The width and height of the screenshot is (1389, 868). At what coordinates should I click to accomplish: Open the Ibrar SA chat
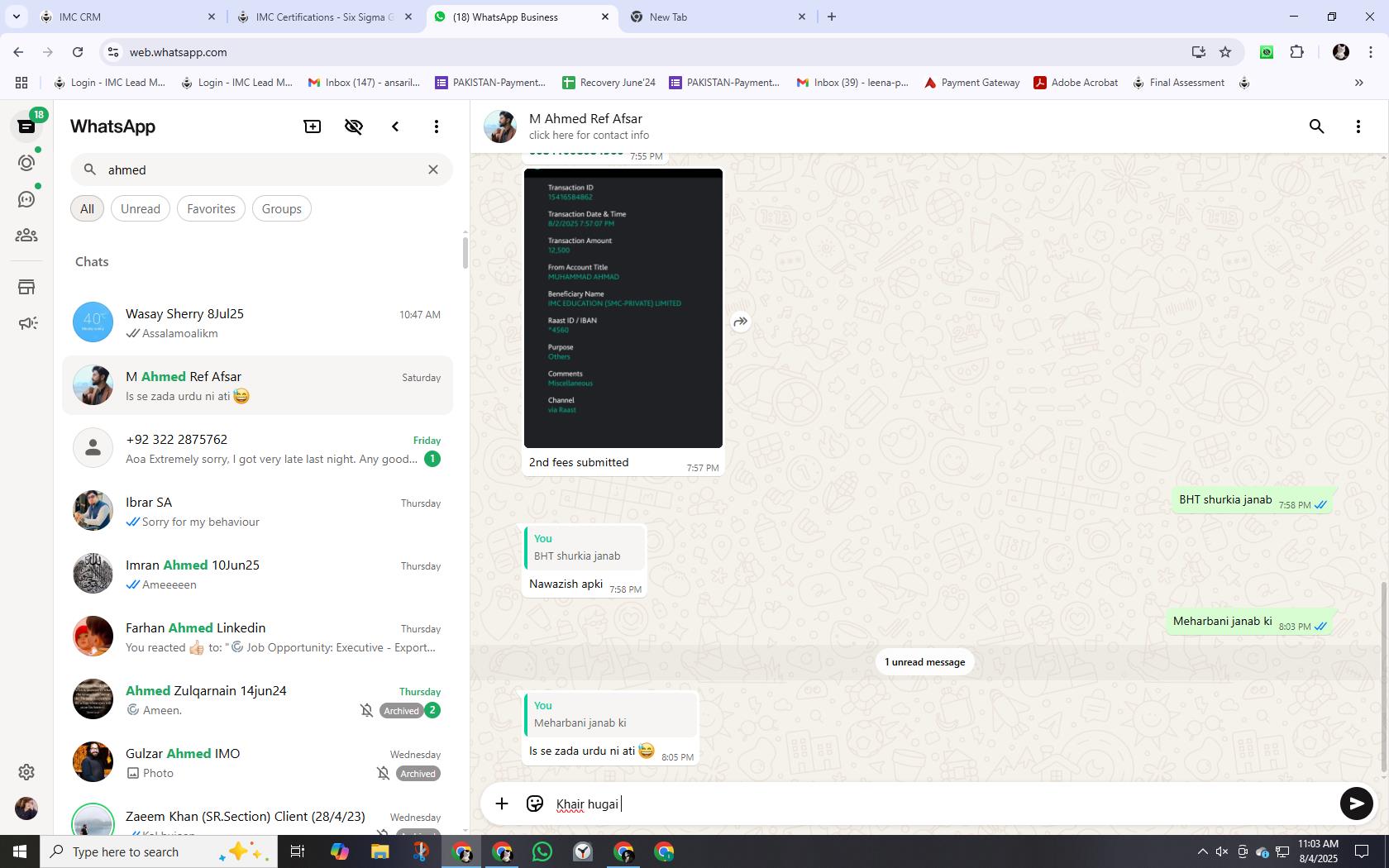pyautogui.click(x=257, y=511)
